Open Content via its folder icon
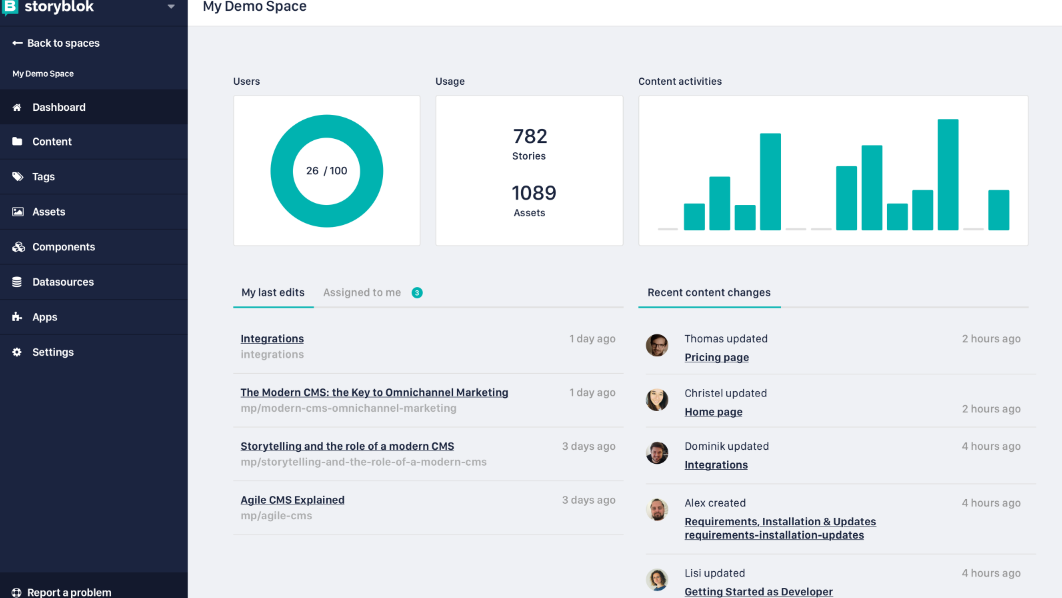 (17, 142)
